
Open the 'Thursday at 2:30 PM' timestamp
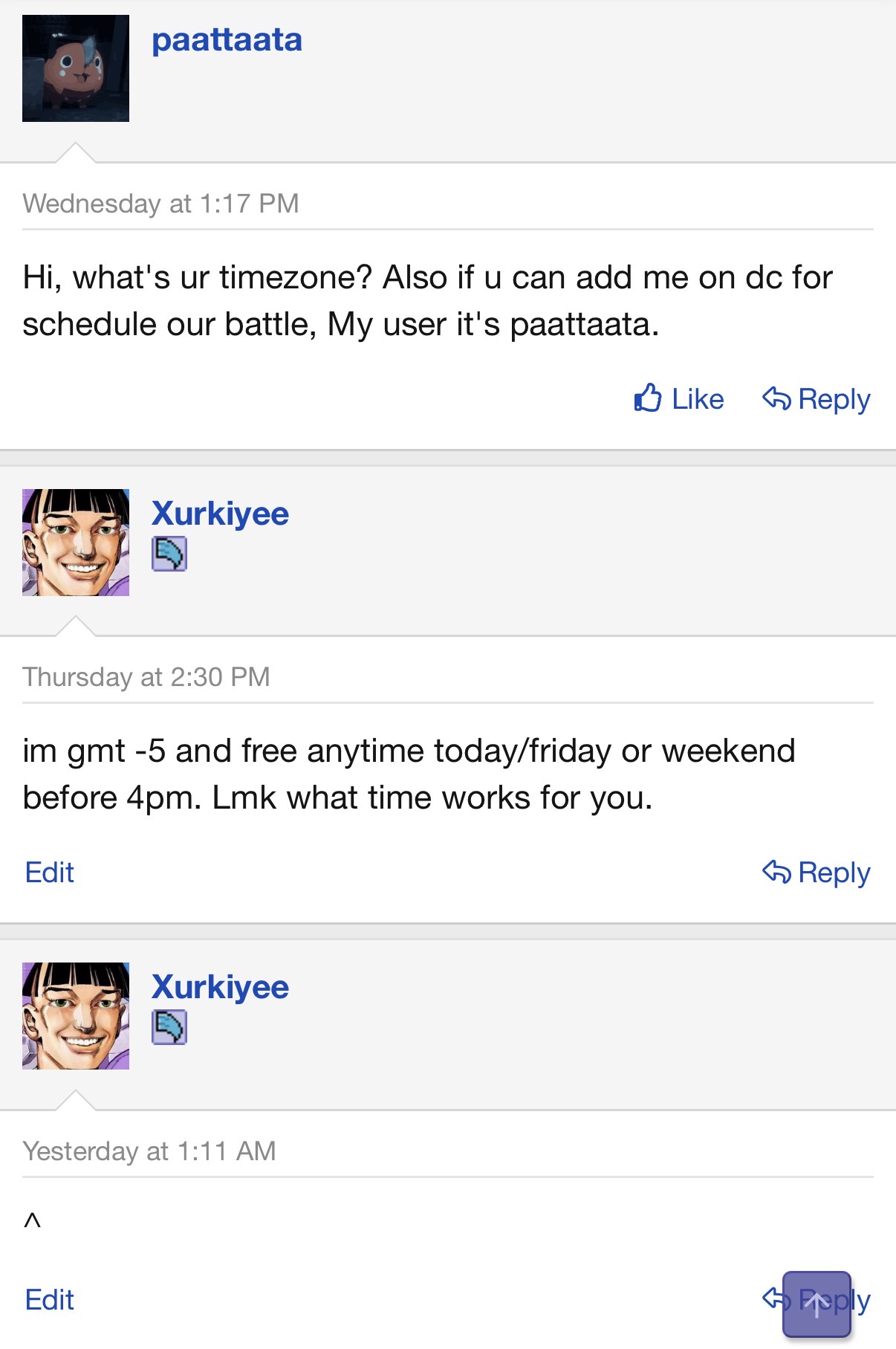coord(146,677)
